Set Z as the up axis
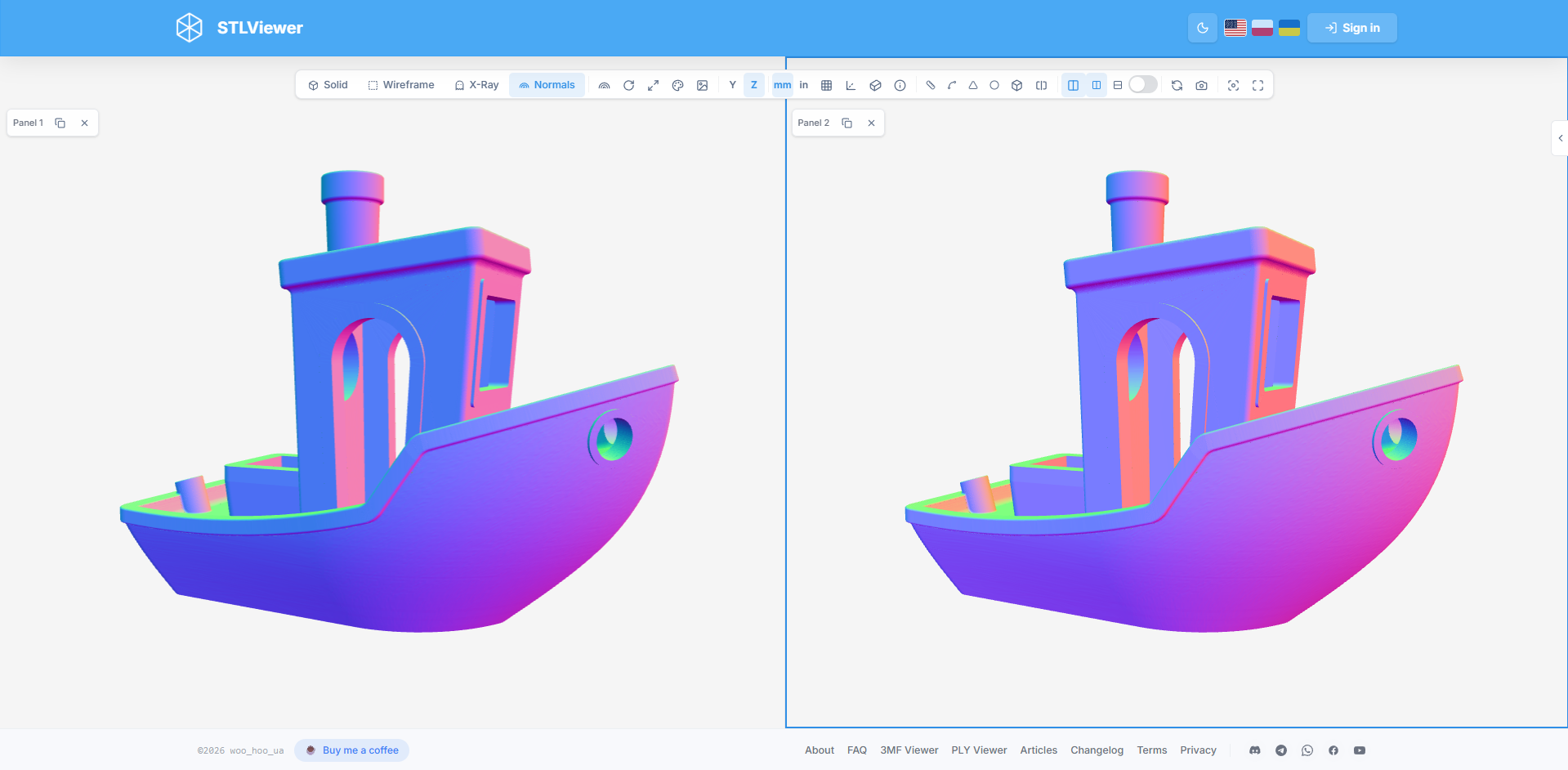This screenshot has width=1568, height=770. coord(754,85)
